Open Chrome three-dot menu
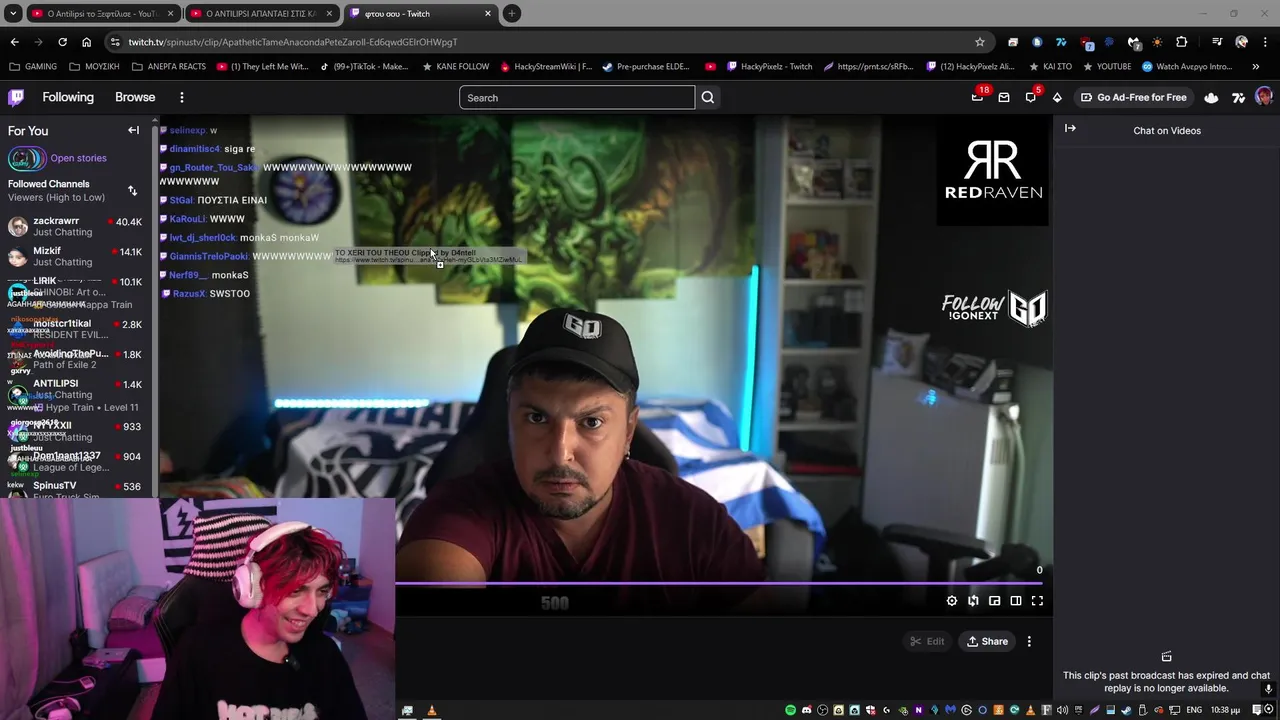Viewport: 1280px width, 720px height. point(1265,42)
